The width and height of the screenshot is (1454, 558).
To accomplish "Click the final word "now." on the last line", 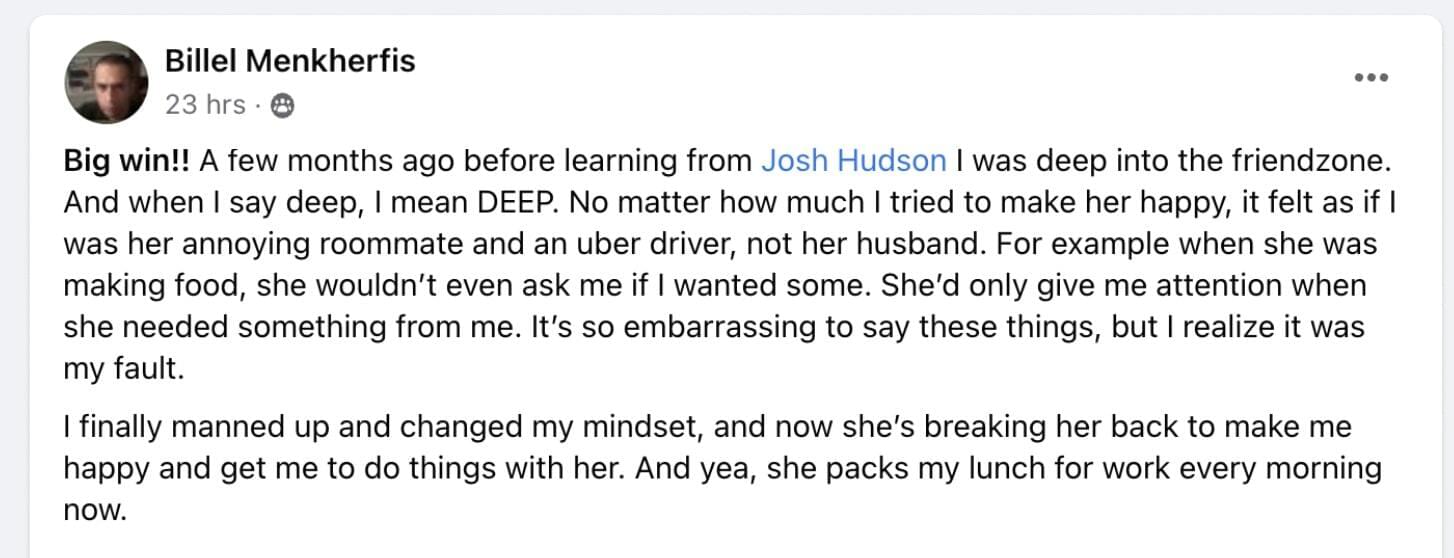I will coord(96,511).
